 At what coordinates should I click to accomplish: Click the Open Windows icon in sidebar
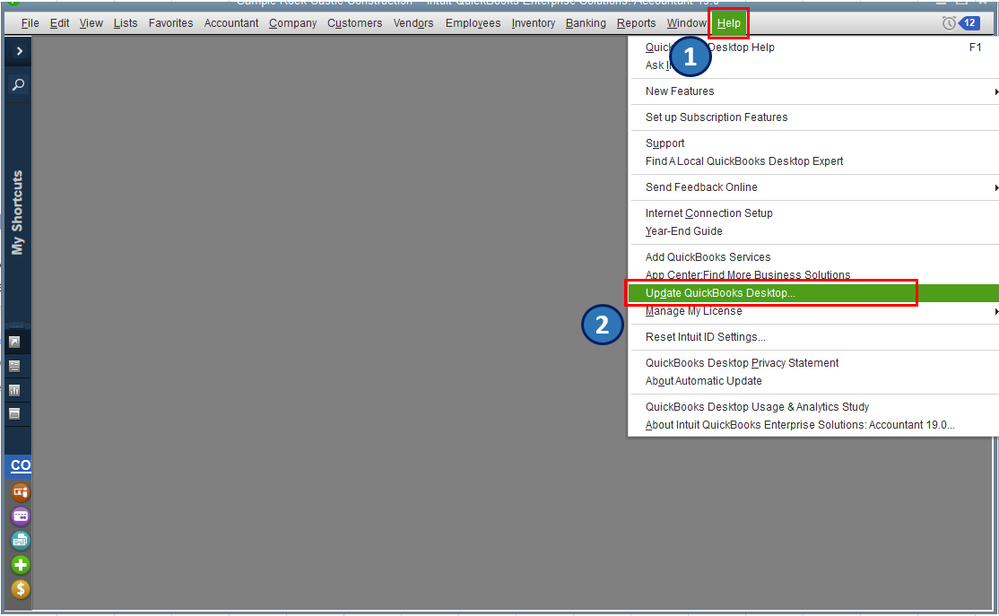(x=15, y=414)
